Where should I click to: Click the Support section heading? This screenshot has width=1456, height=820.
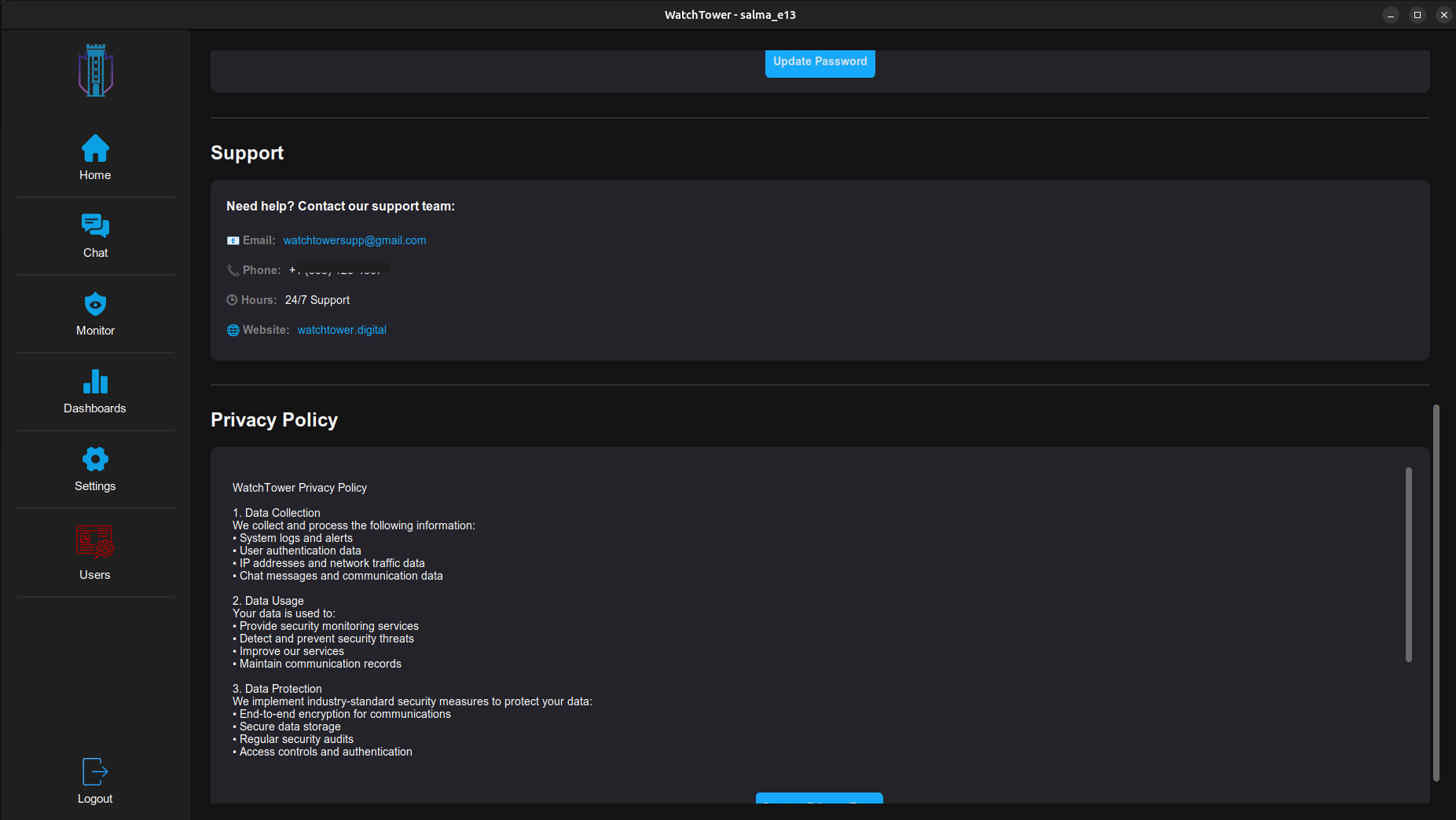pyautogui.click(x=247, y=153)
